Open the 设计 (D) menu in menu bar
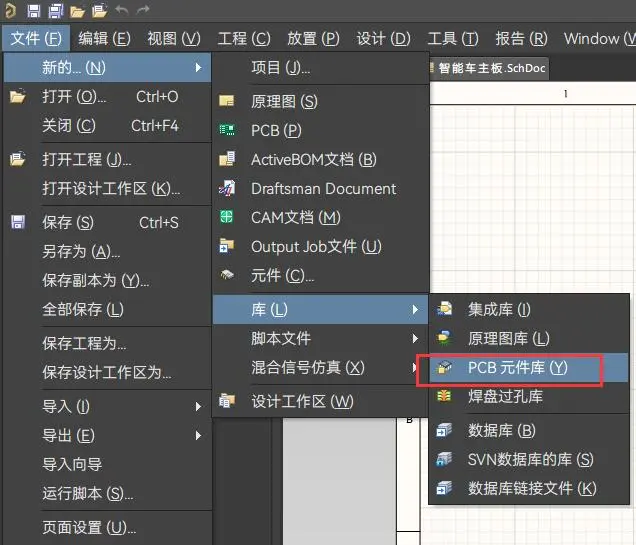Image resolution: width=636 pixels, height=545 pixels. [x=383, y=39]
